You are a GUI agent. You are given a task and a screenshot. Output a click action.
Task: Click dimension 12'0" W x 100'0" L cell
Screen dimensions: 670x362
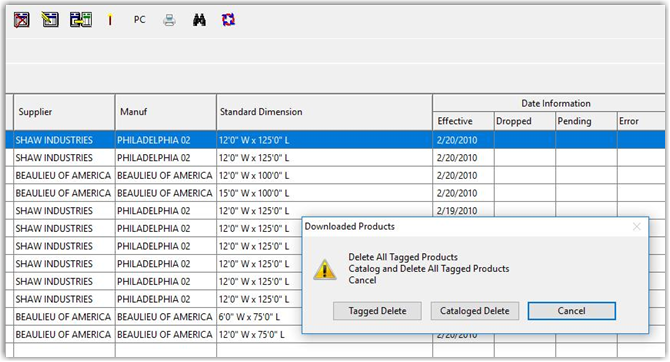click(325, 176)
